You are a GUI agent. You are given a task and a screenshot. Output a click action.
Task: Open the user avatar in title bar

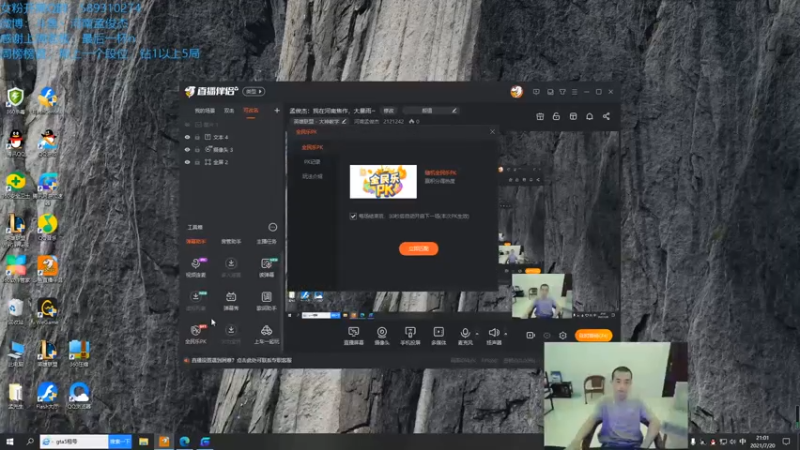(516, 92)
